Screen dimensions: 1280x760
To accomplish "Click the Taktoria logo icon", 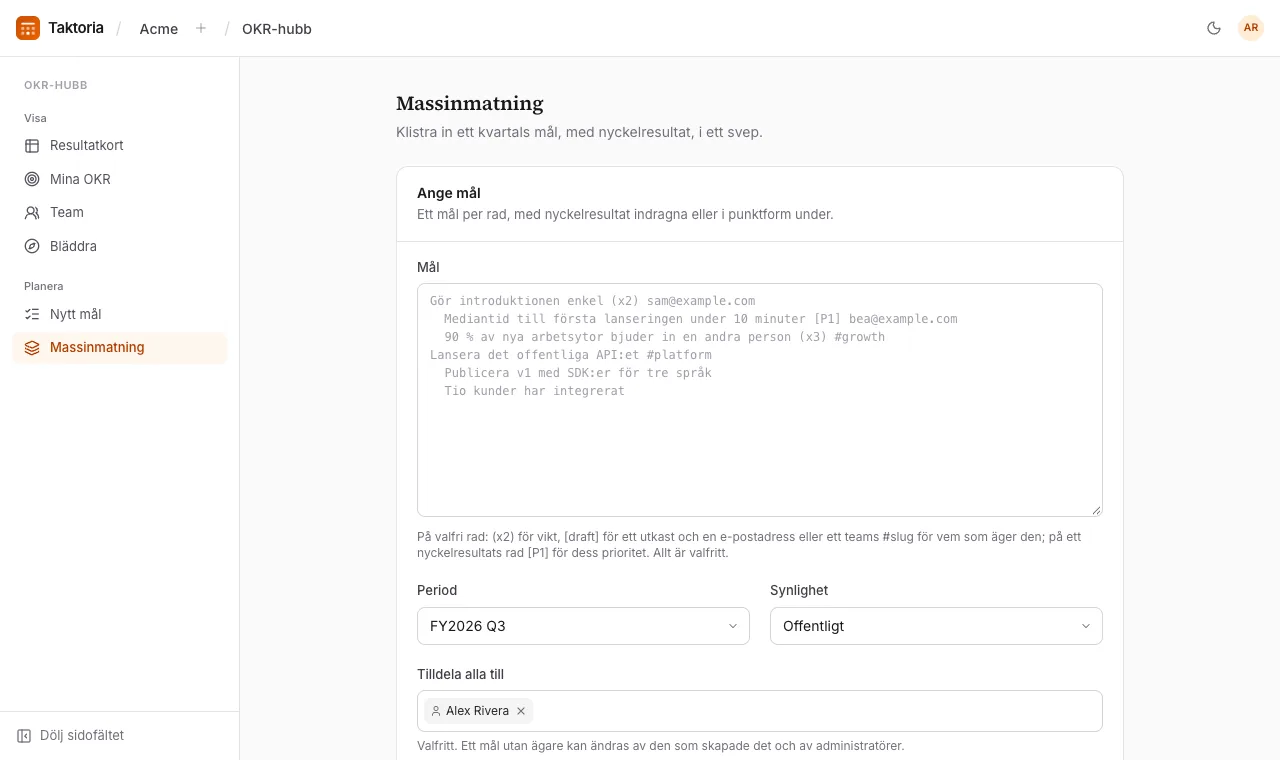I will (x=28, y=28).
